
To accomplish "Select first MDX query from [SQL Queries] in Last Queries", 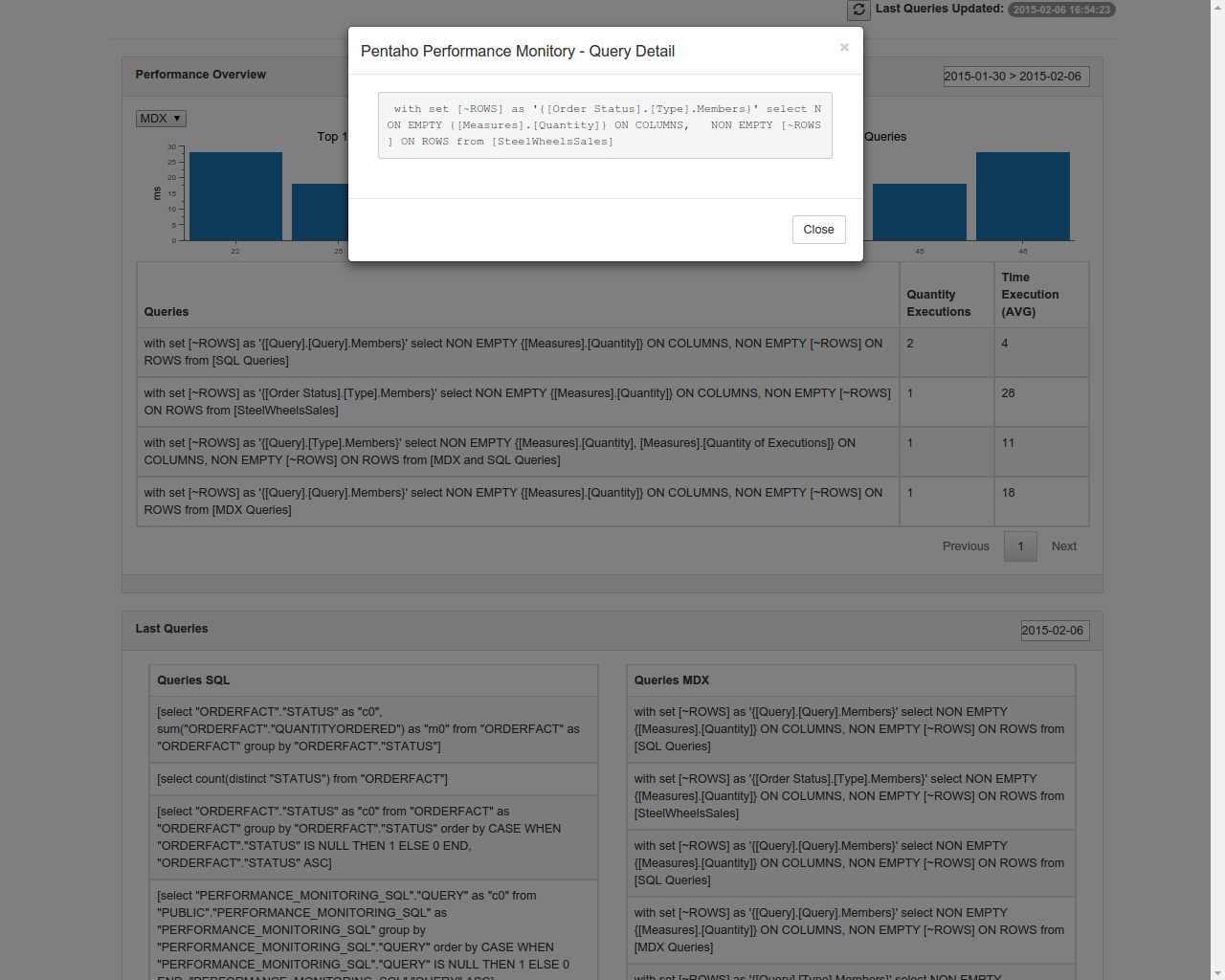I will [x=851, y=729].
